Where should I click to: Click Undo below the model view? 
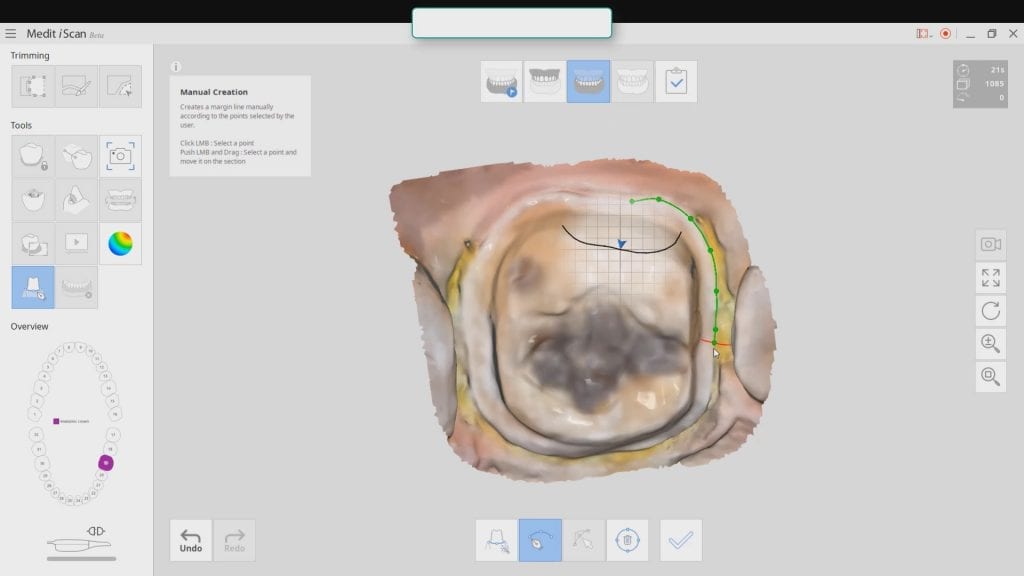coord(190,540)
